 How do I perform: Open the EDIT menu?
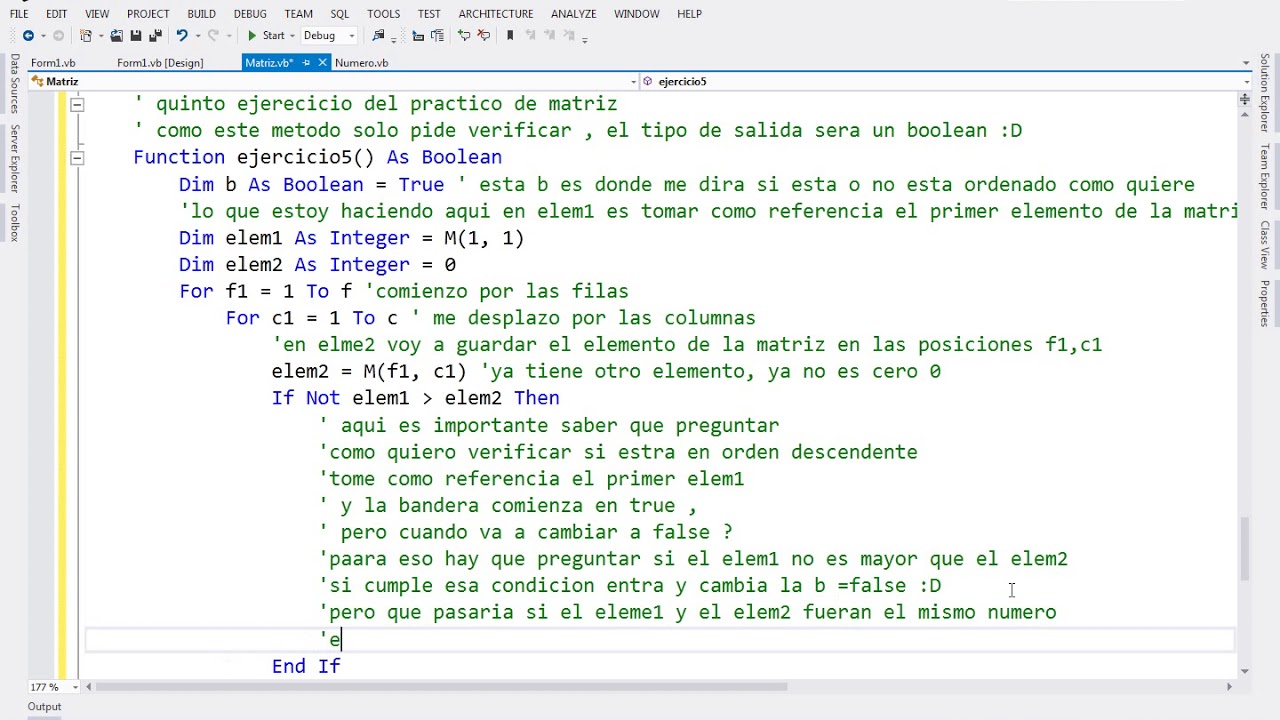(x=56, y=14)
